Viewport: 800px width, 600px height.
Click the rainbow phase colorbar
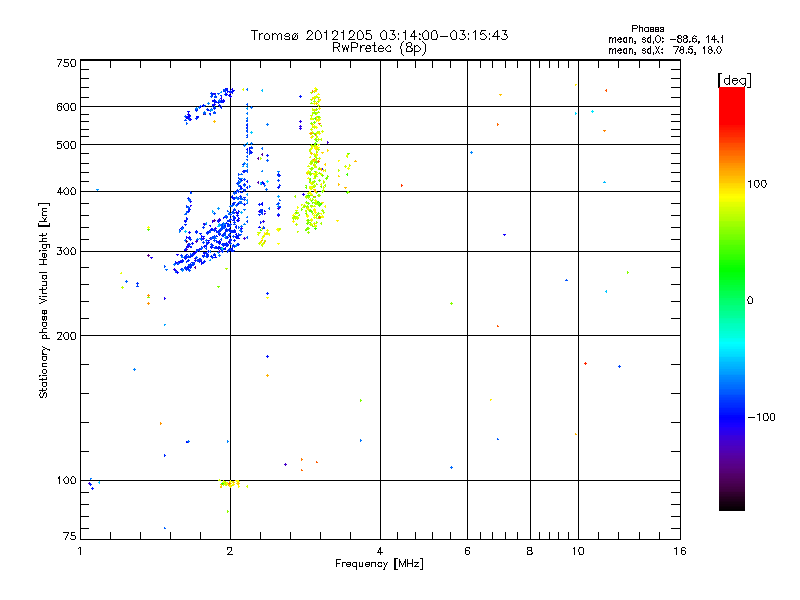click(x=732, y=298)
